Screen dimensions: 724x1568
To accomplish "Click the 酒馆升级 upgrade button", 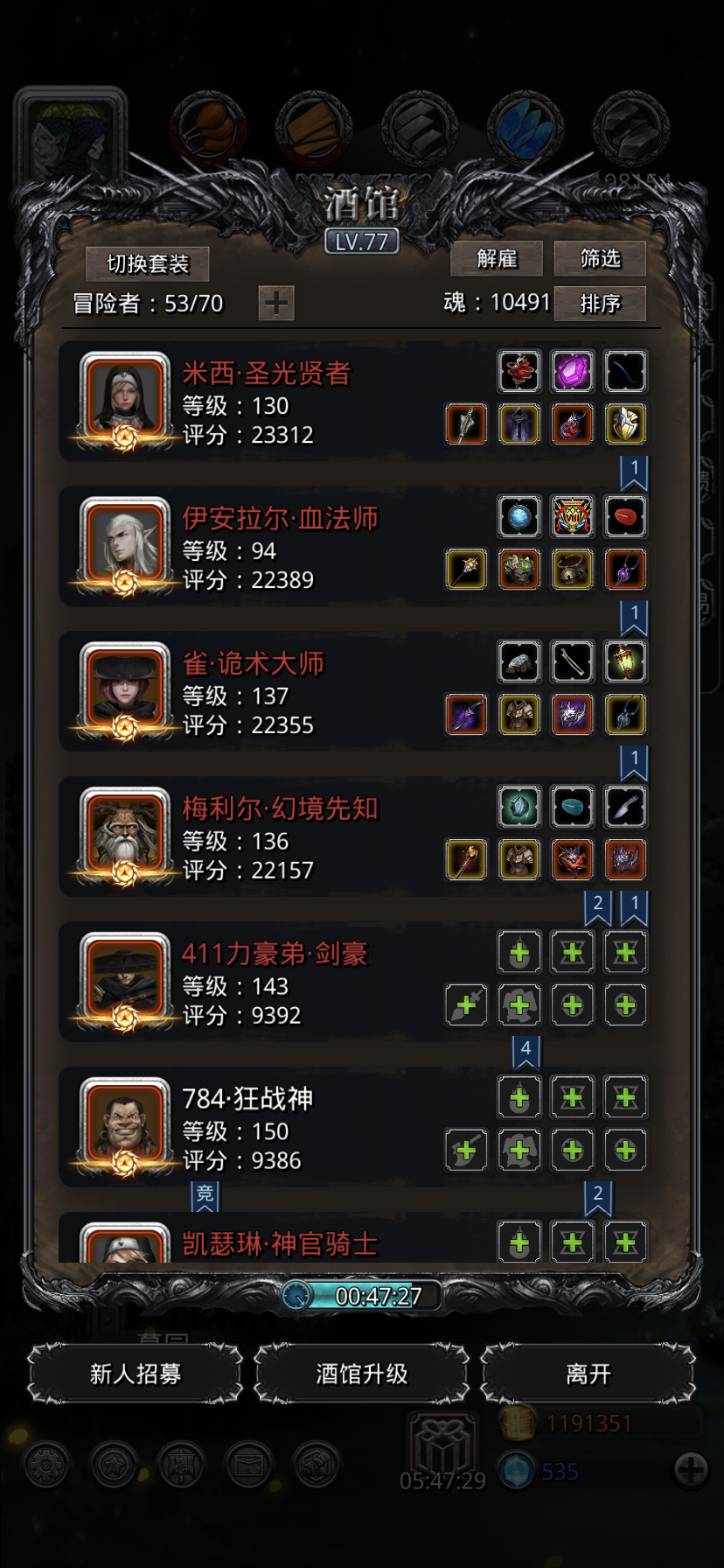I will pos(362,1374).
